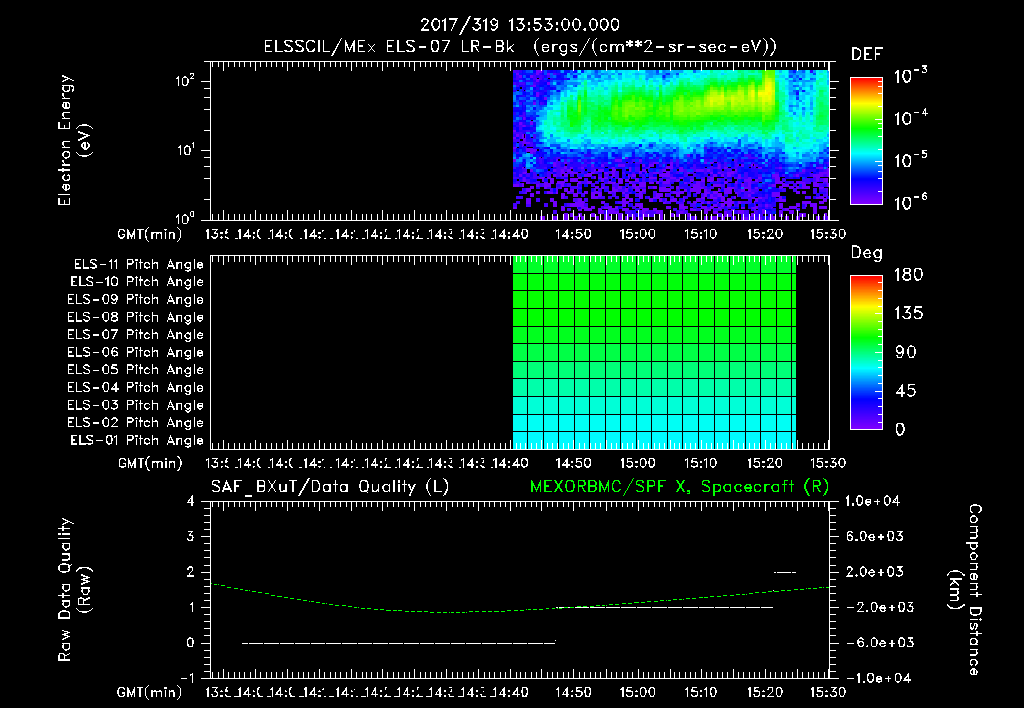Click 15:20 time tick under pitch angle panel
This screenshot has height=708, width=1024.
point(765,464)
